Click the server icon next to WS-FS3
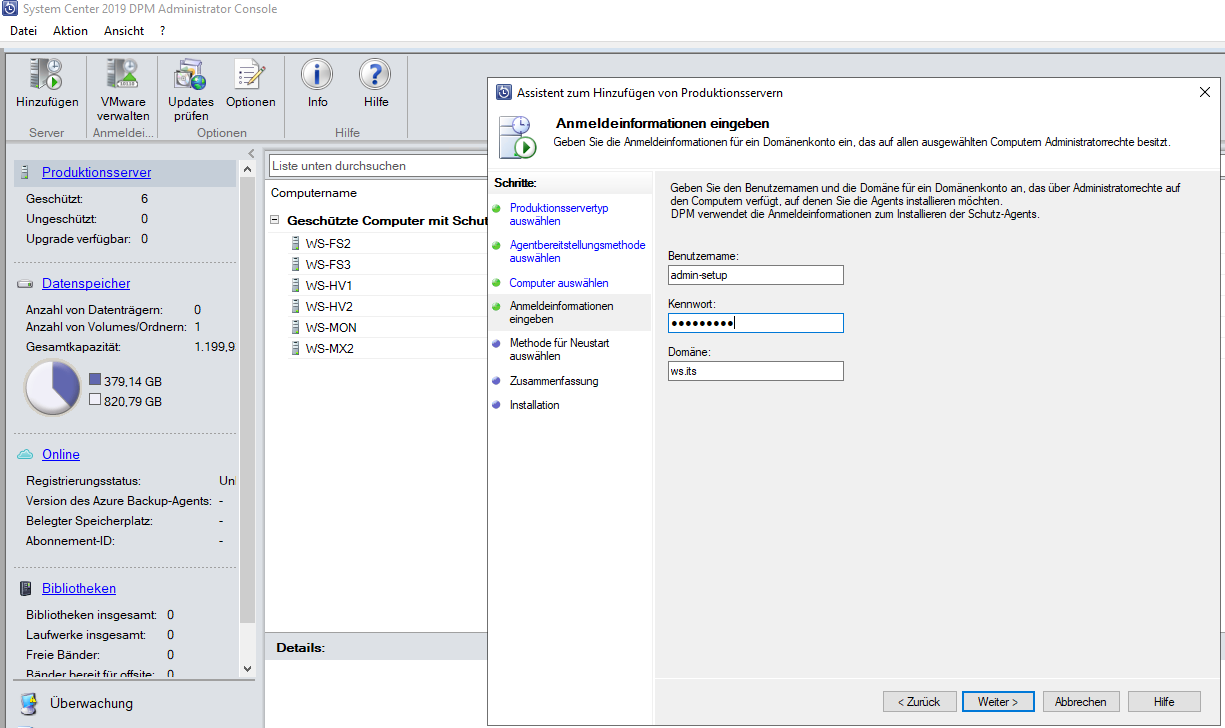This screenshot has height=728, width=1225. click(295, 264)
